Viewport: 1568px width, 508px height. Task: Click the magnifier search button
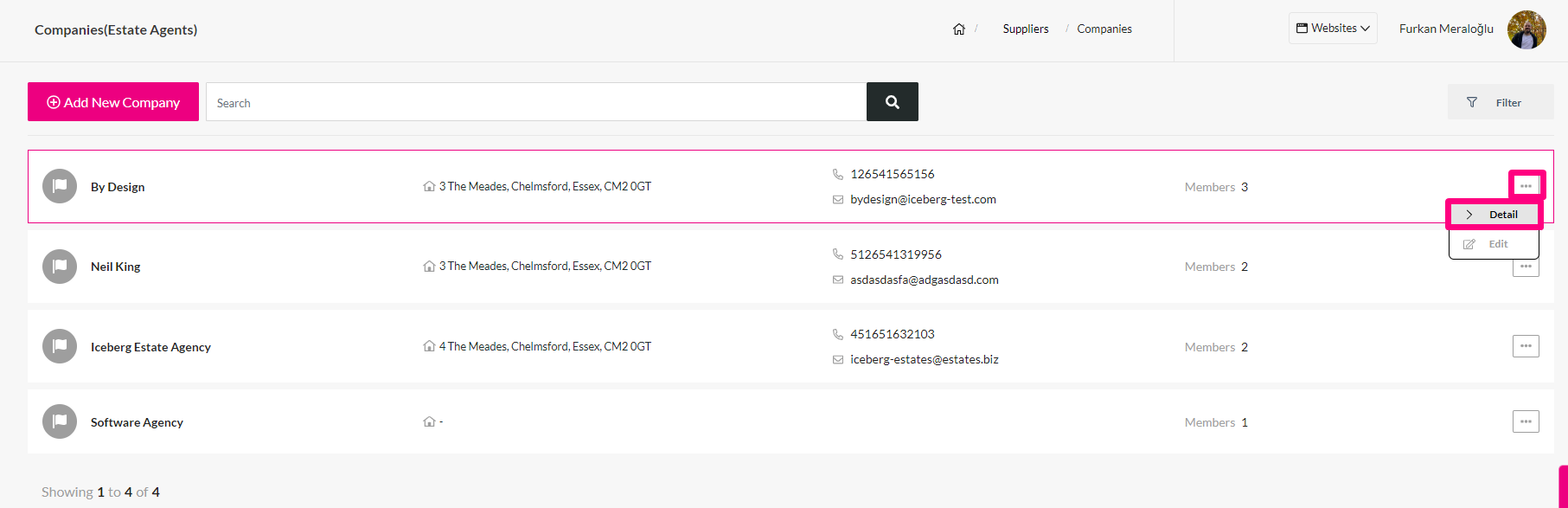click(x=893, y=102)
